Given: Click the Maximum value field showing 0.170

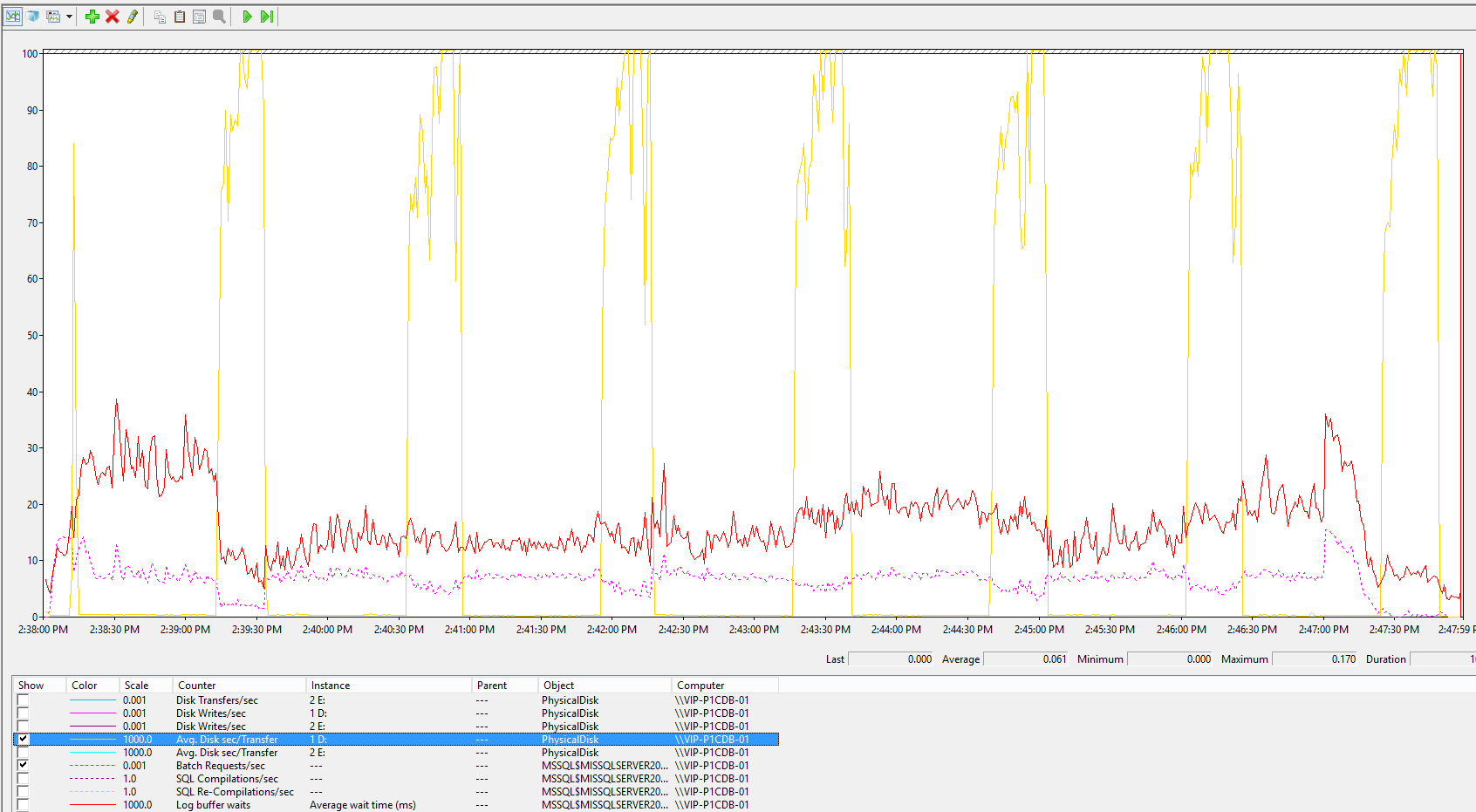Looking at the screenshot, I should pyautogui.click(x=1315, y=659).
